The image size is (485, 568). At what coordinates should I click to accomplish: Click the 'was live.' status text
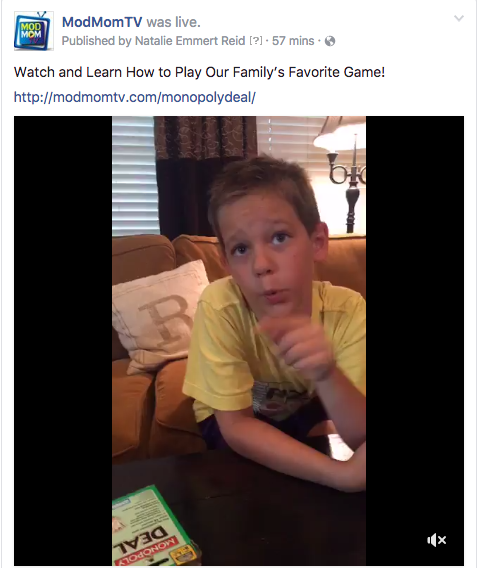point(173,22)
